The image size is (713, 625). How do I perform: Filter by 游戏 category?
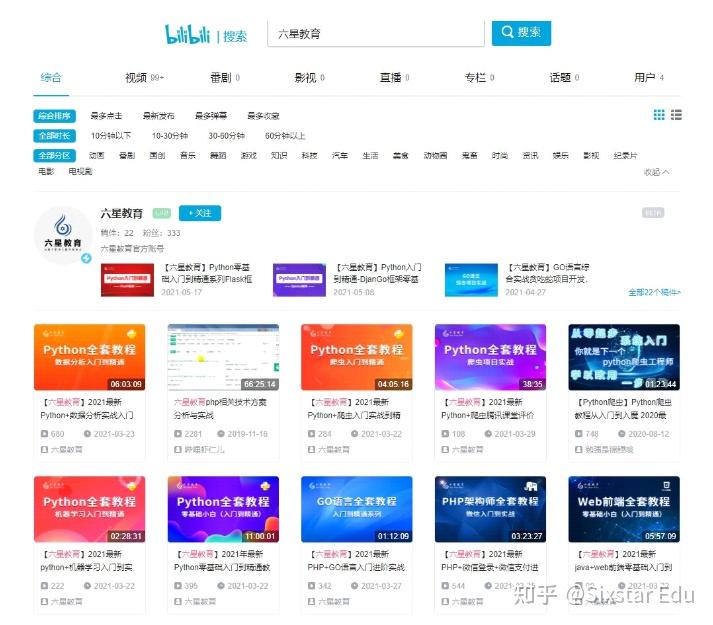[248, 156]
